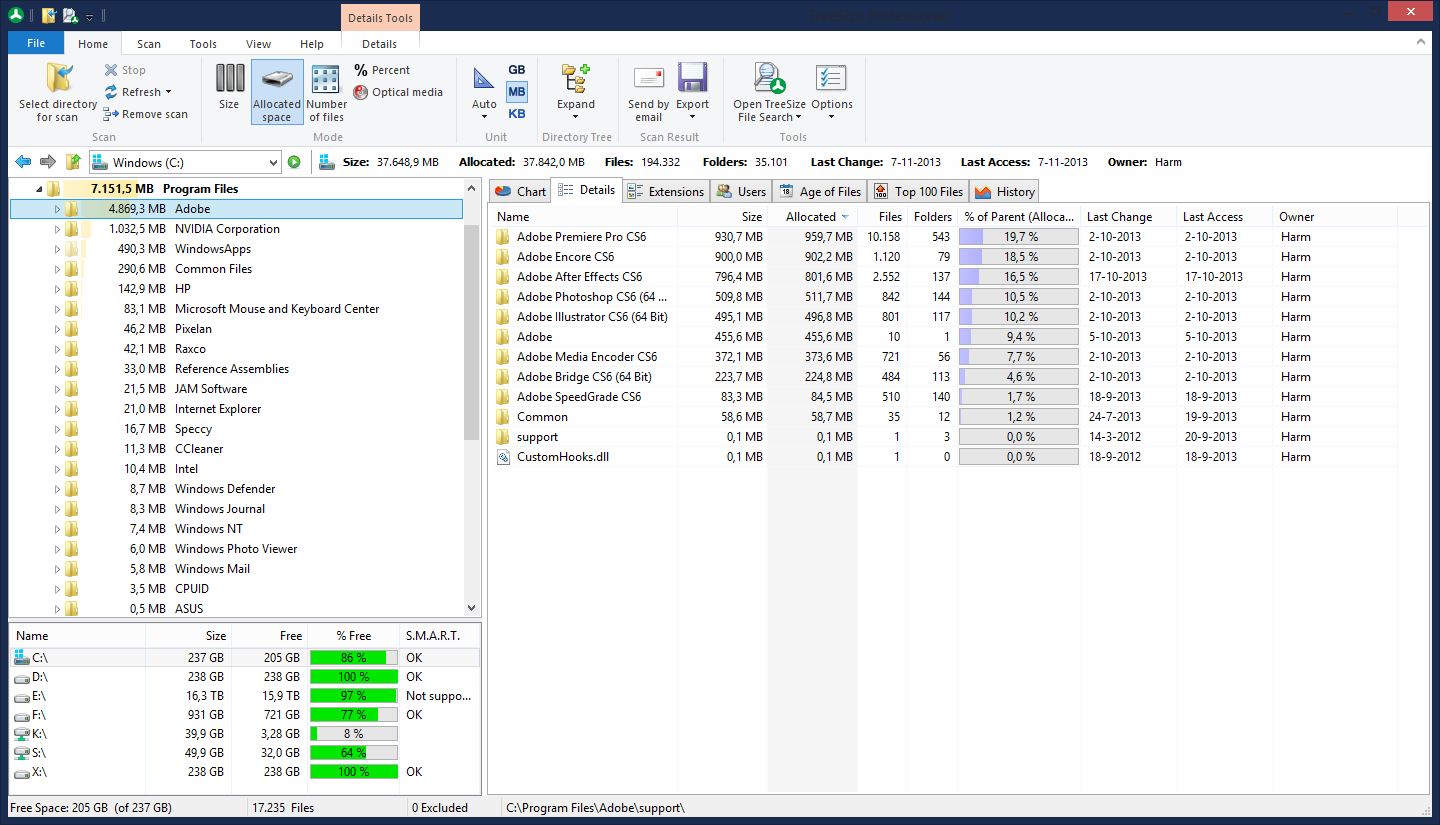
Task: Open the Export dropdown
Action: (x=692, y=92)
